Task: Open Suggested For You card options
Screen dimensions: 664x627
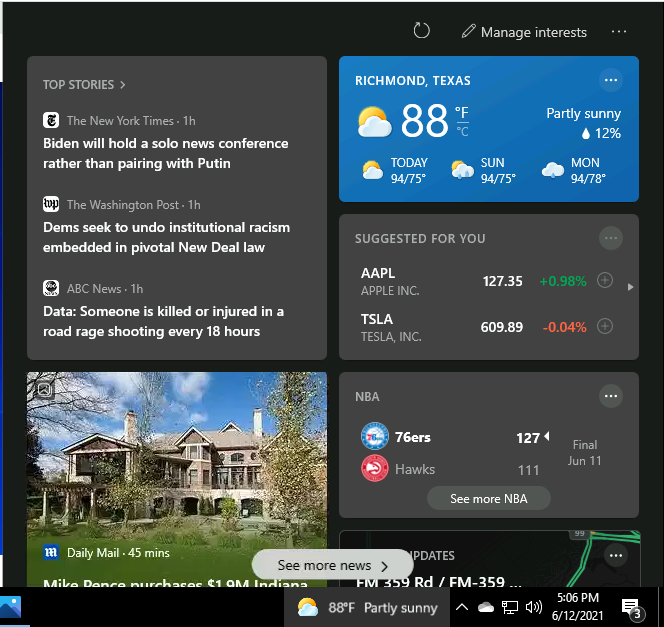Action: click(x=611, y=238)
